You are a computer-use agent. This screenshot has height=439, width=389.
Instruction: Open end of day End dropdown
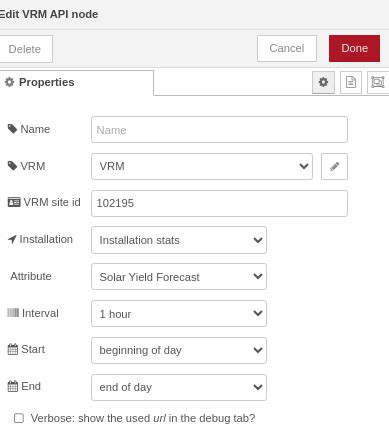(x=179, y=387)
